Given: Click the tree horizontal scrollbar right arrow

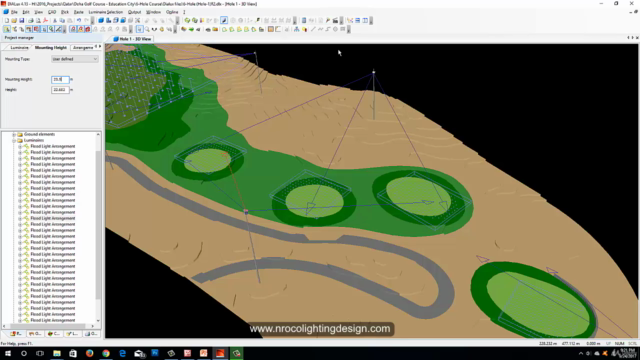Looking at the screenshot, I should point(93,326).
